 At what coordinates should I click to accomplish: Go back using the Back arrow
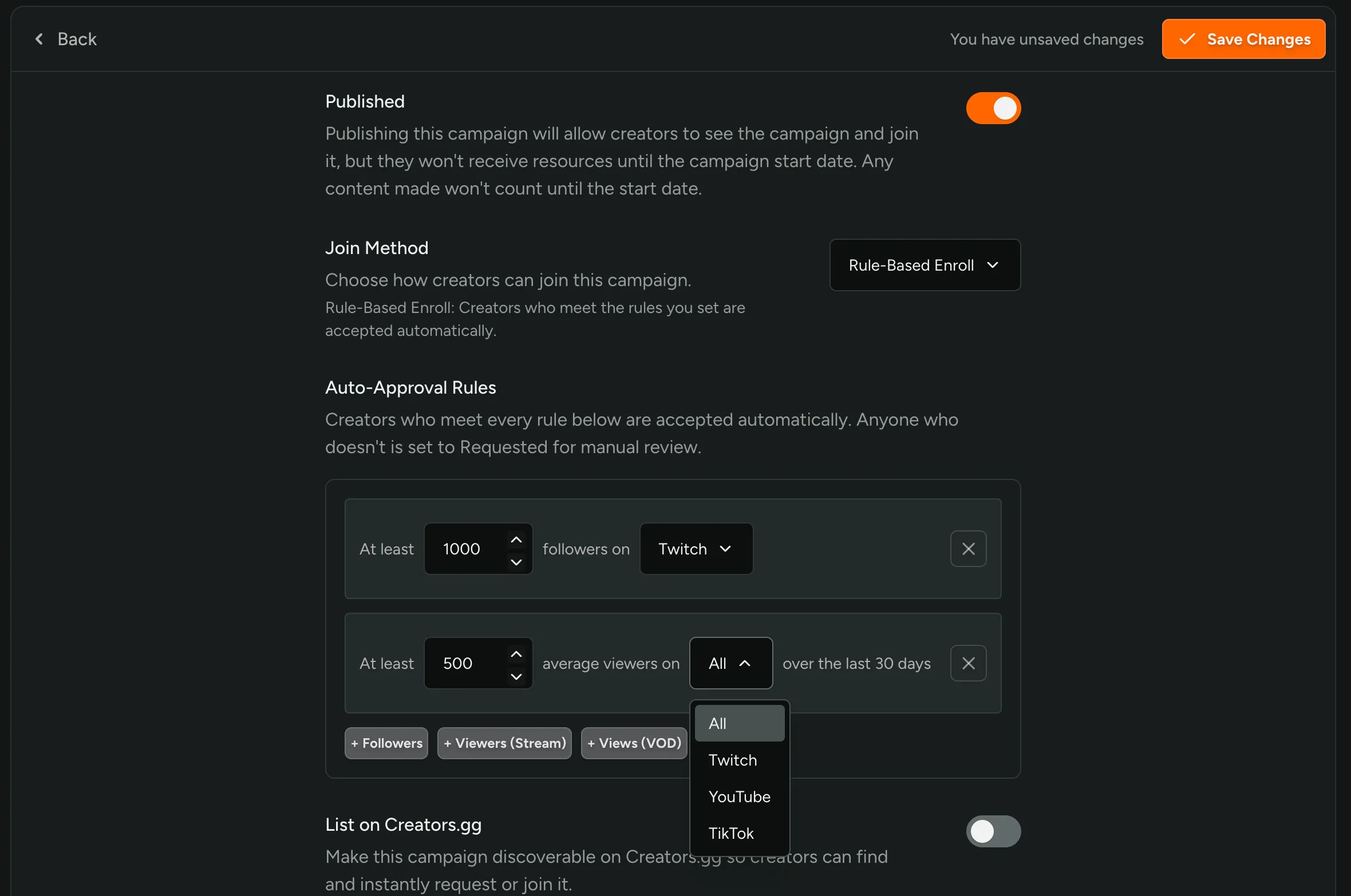click(x=65, y=39)
